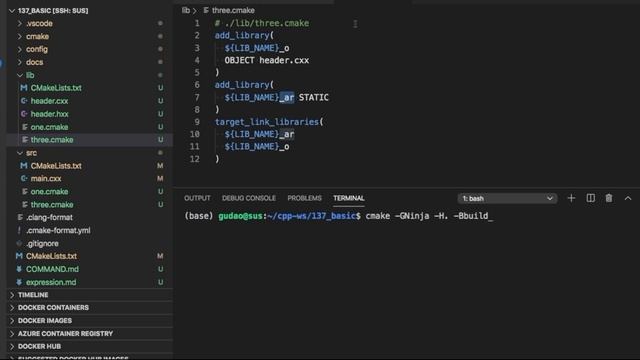Click line number 7 in the gutter
Image resolution: width=640 pixels, height=360 pixels.
pos(197,97)
